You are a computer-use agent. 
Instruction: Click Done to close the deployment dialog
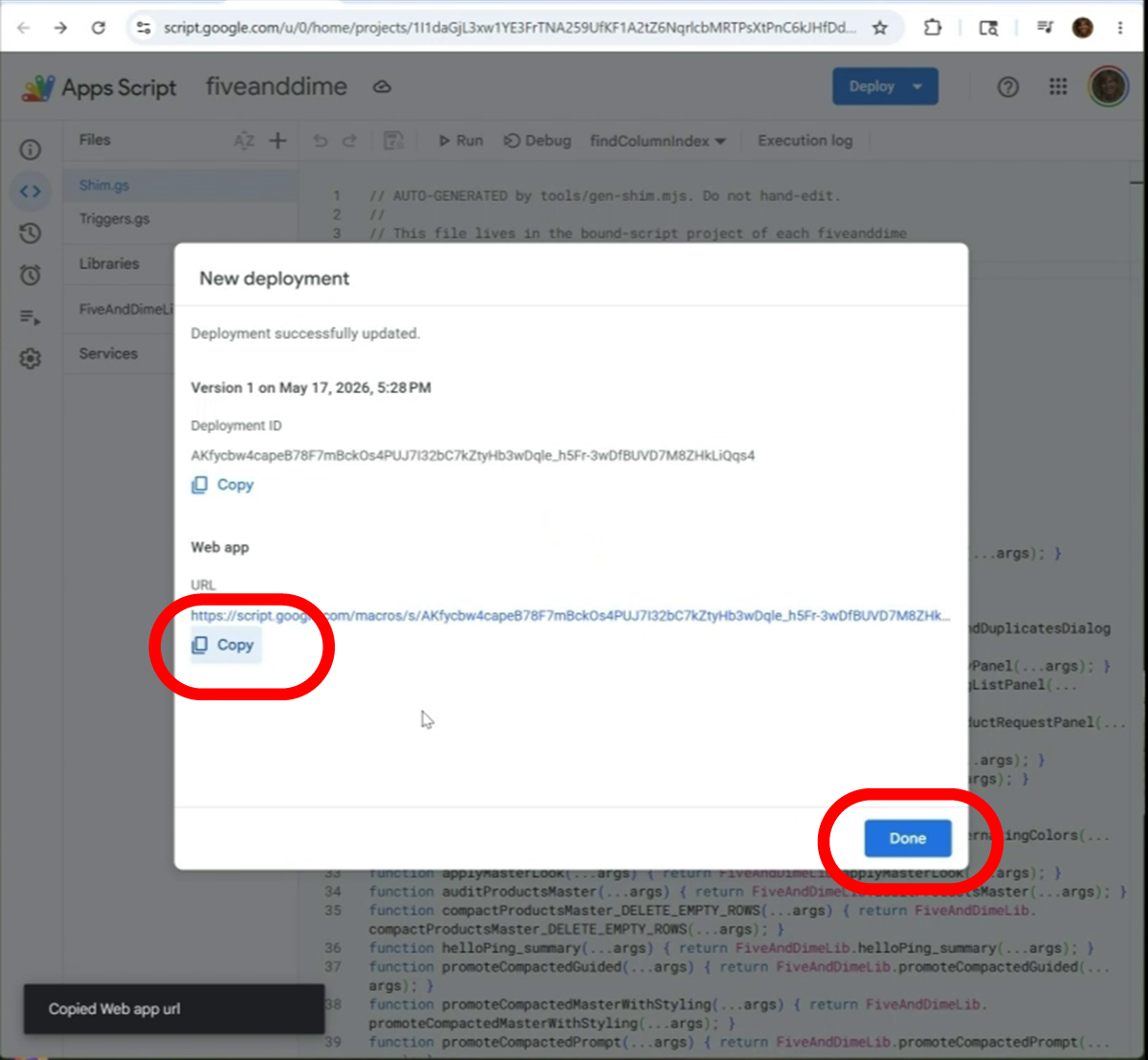click(x=907, y=838)
